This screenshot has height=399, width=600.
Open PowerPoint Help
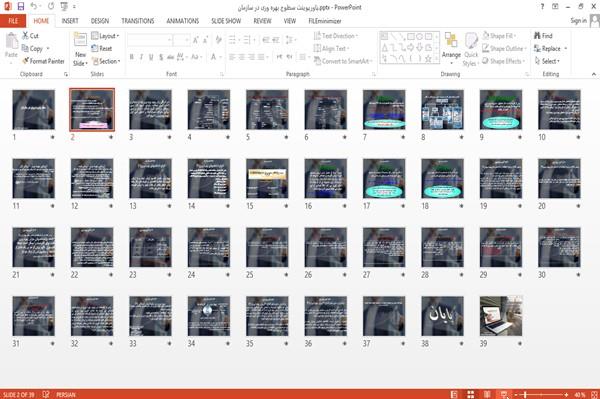[x=542, y=7]
